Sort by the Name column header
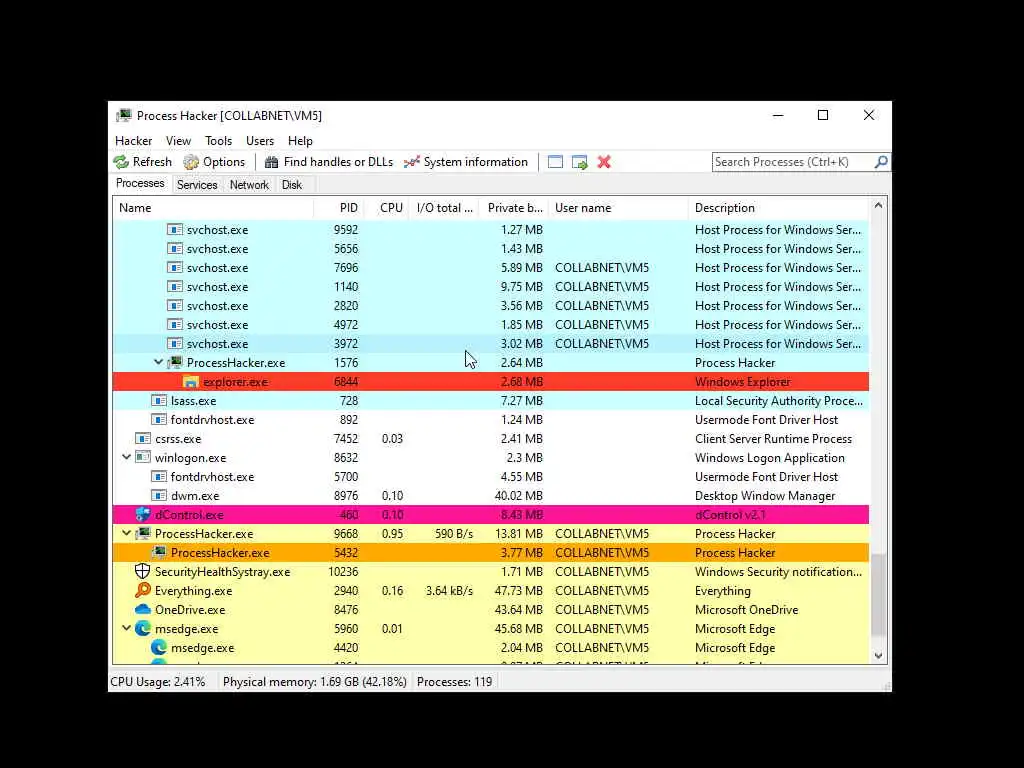 click(213, 208)
